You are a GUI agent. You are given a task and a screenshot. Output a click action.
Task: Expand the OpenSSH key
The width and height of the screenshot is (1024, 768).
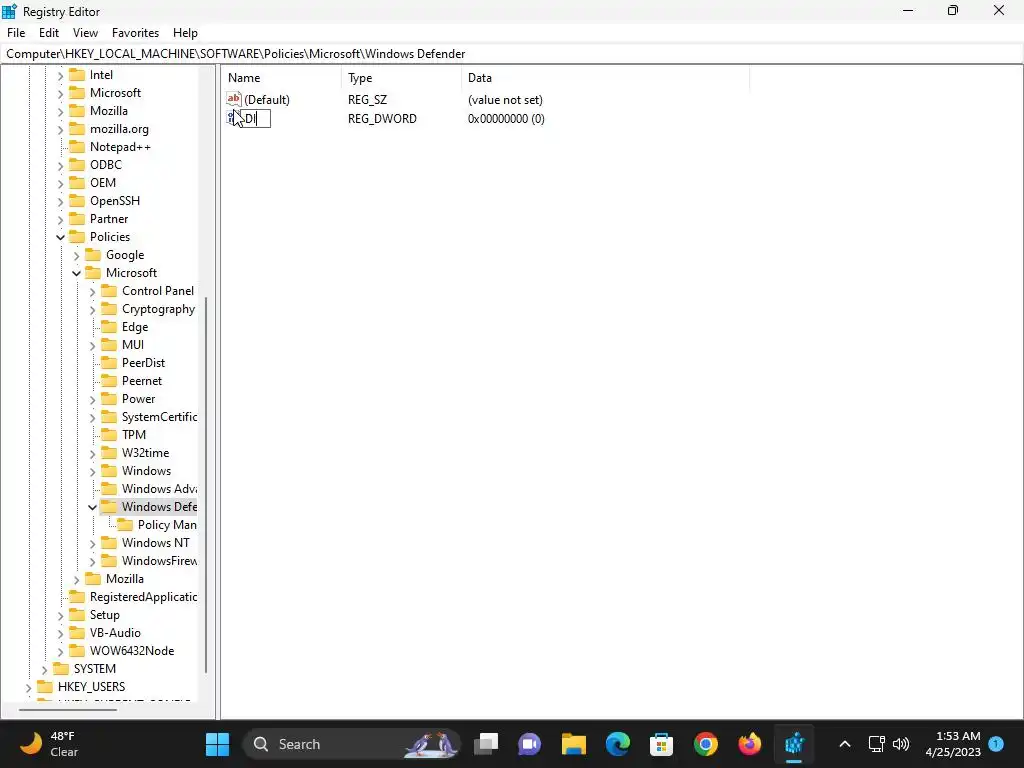click(x=60, y=201)
